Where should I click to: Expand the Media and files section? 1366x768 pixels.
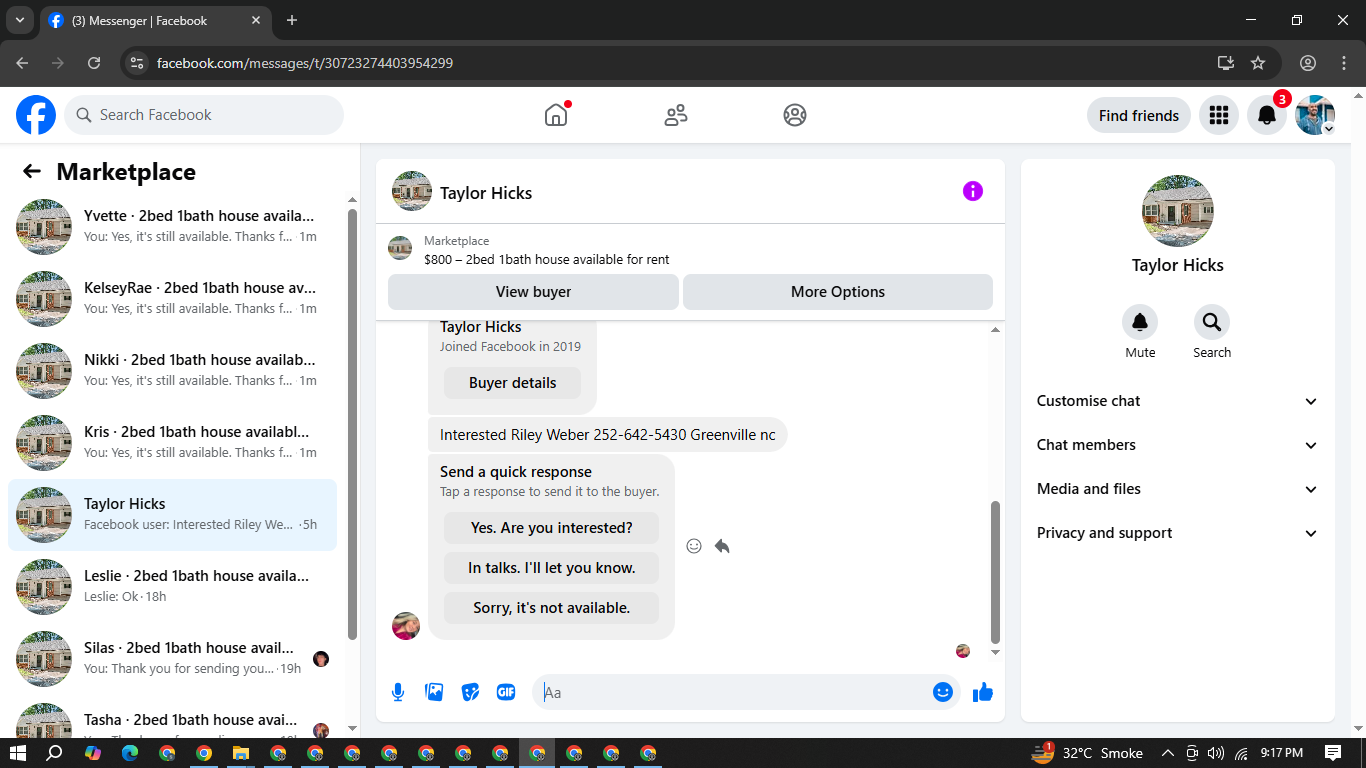pos(1178,489)
